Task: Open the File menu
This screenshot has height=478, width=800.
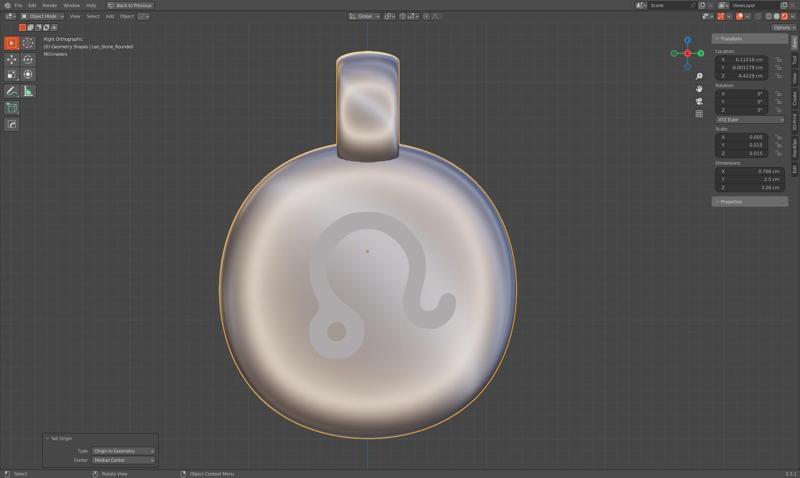Action: pos(18,5)
